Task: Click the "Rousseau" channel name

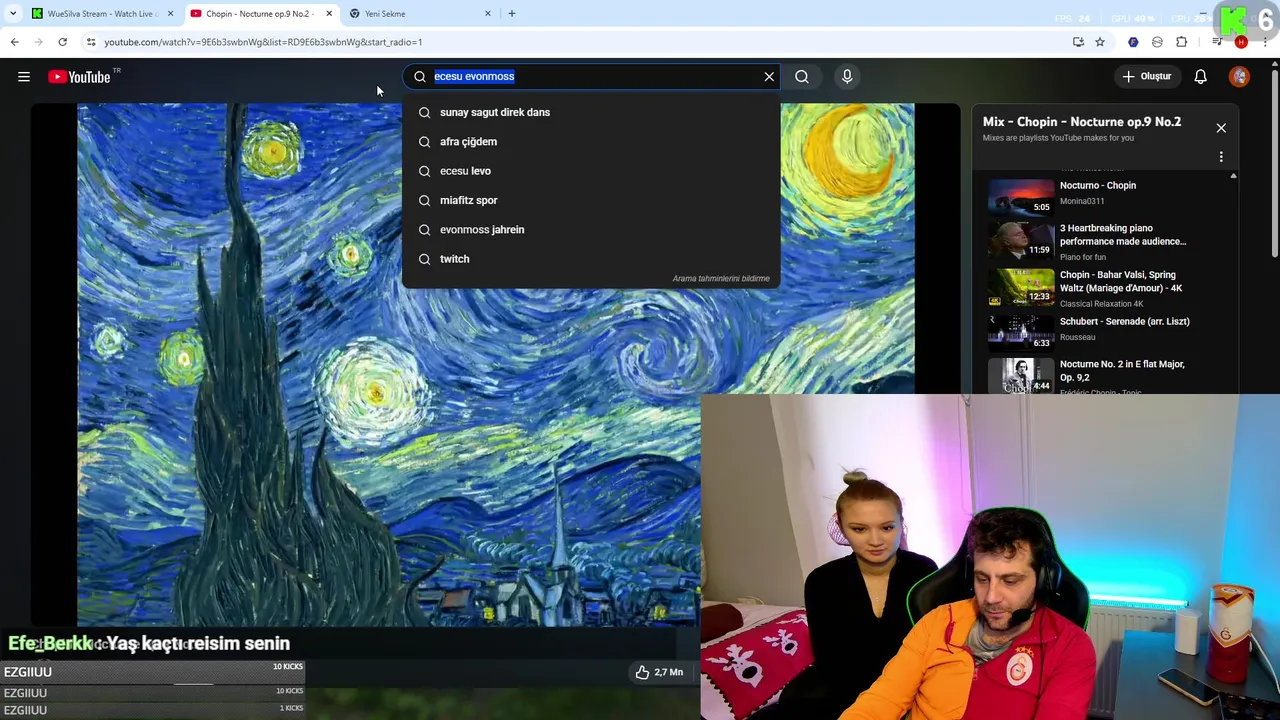Action: [x=1077, y=337]
